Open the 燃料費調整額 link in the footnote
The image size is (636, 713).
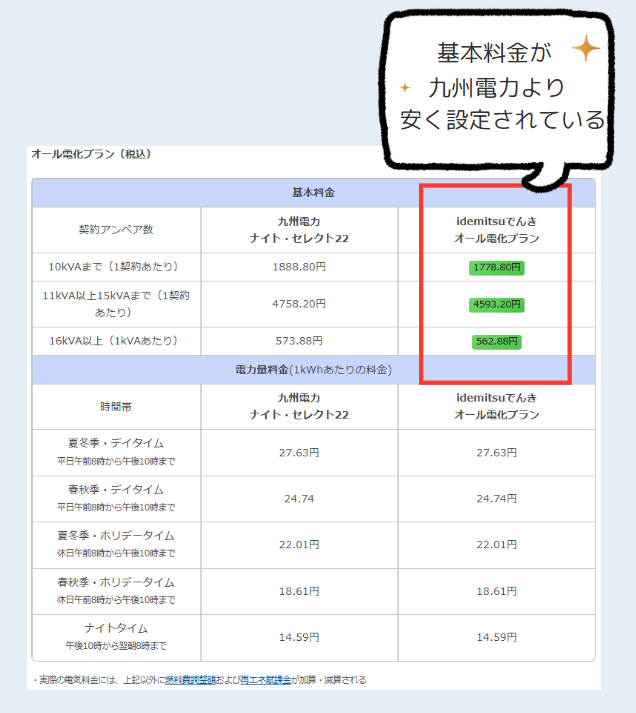click(190, 680)
